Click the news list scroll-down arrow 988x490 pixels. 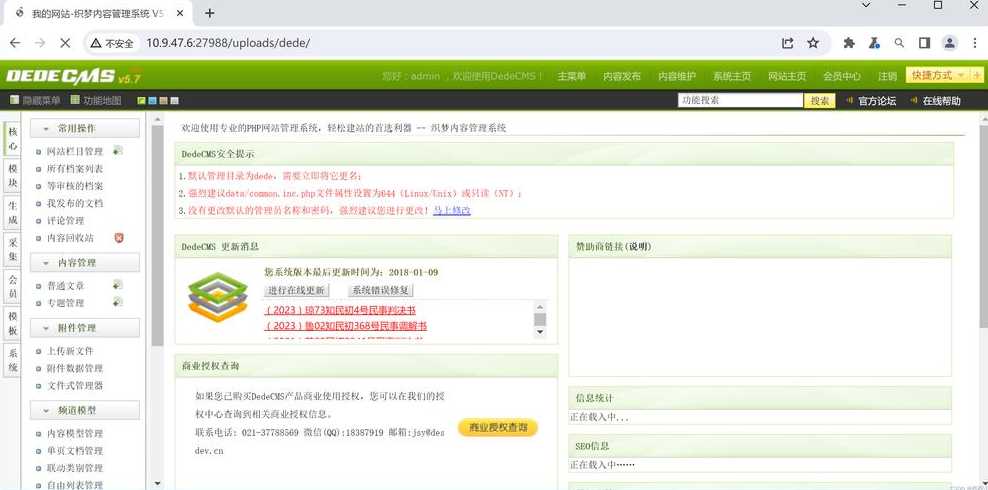(x=539, y=333)
